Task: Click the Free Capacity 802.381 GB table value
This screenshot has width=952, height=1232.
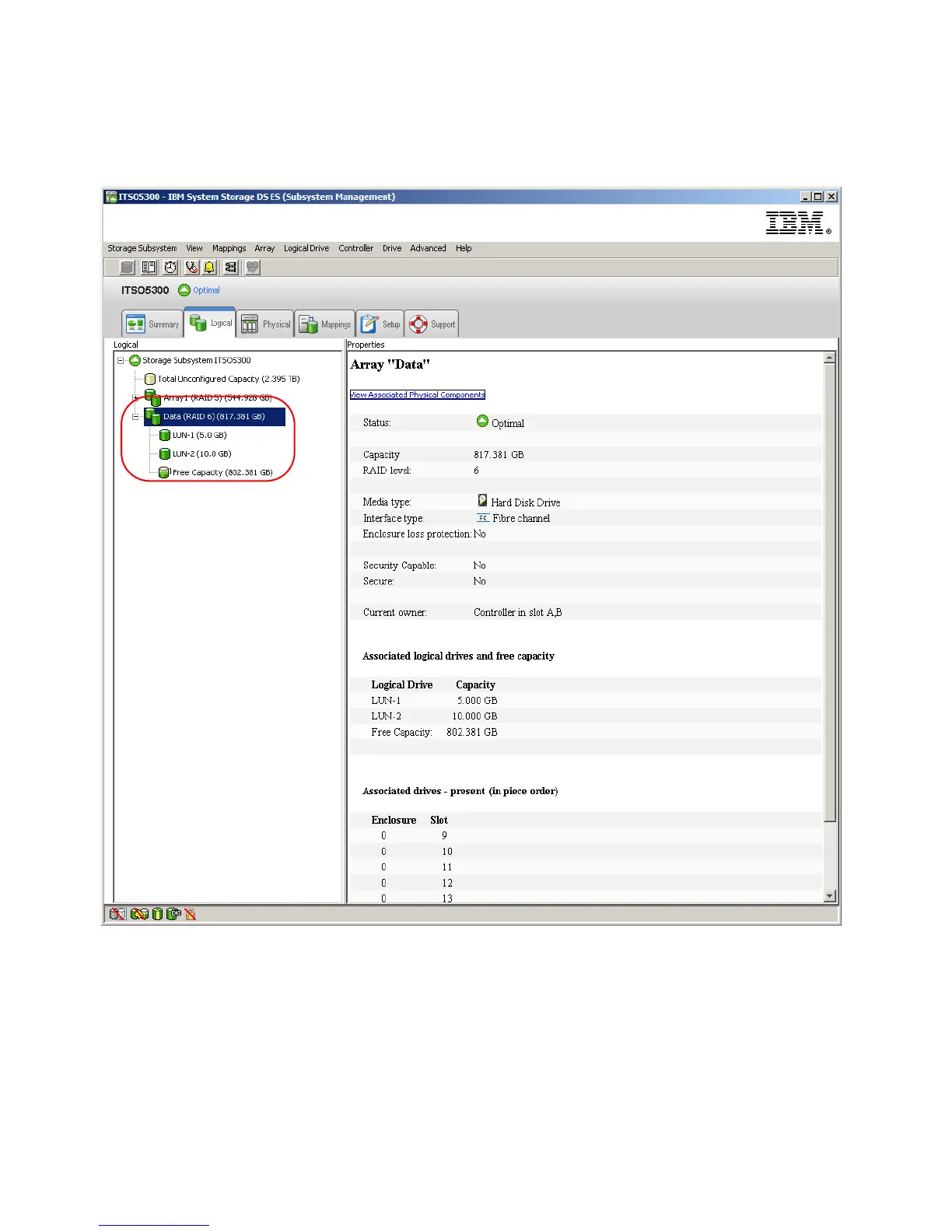Action: tap(471, 732)
